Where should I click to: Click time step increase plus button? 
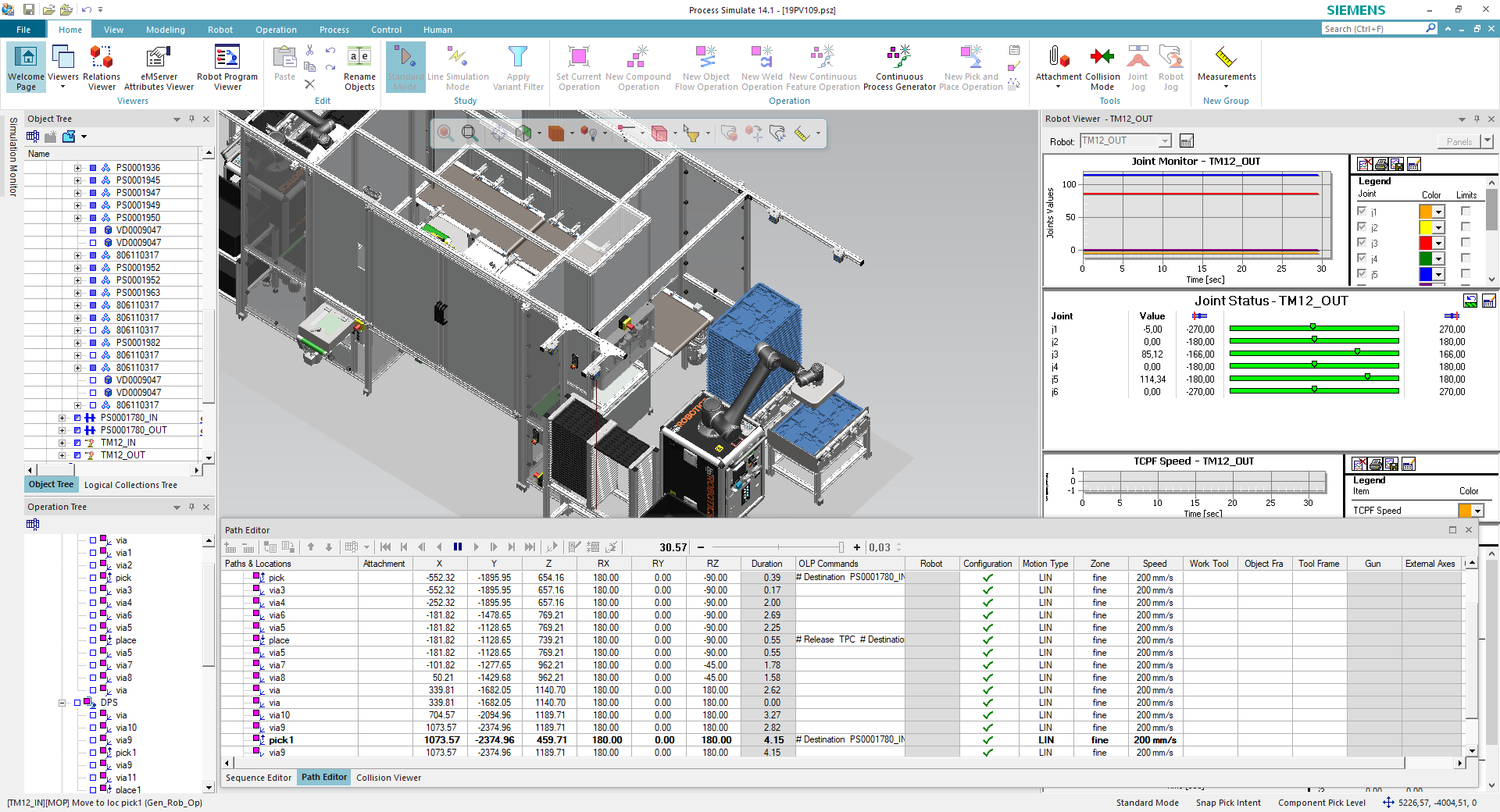point(857,547)
